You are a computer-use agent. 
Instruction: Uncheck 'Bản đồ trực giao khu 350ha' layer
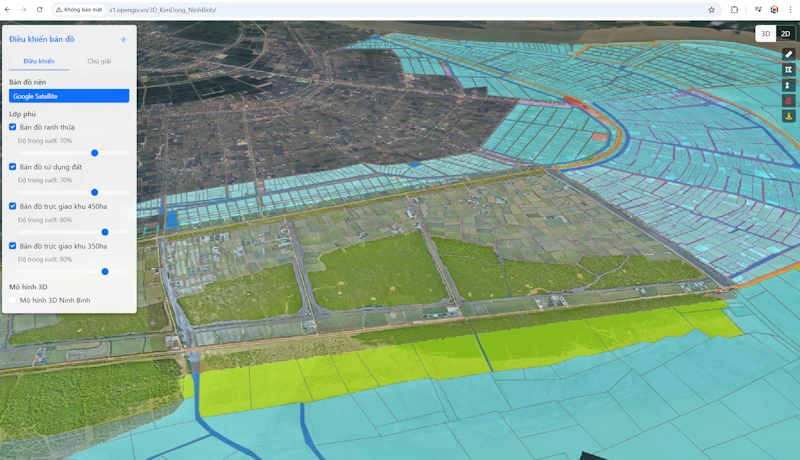click(13, 246)
